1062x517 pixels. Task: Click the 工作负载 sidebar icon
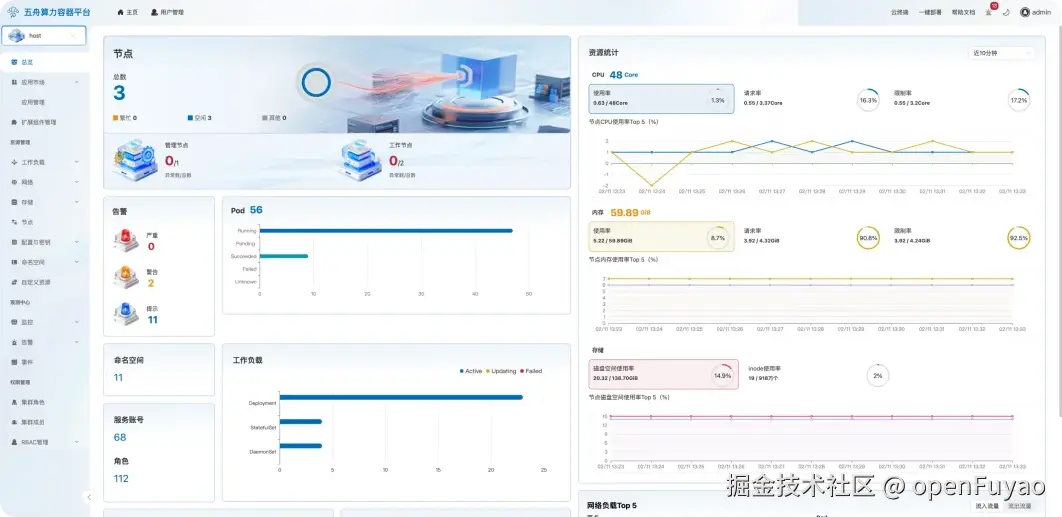point(14,163)
